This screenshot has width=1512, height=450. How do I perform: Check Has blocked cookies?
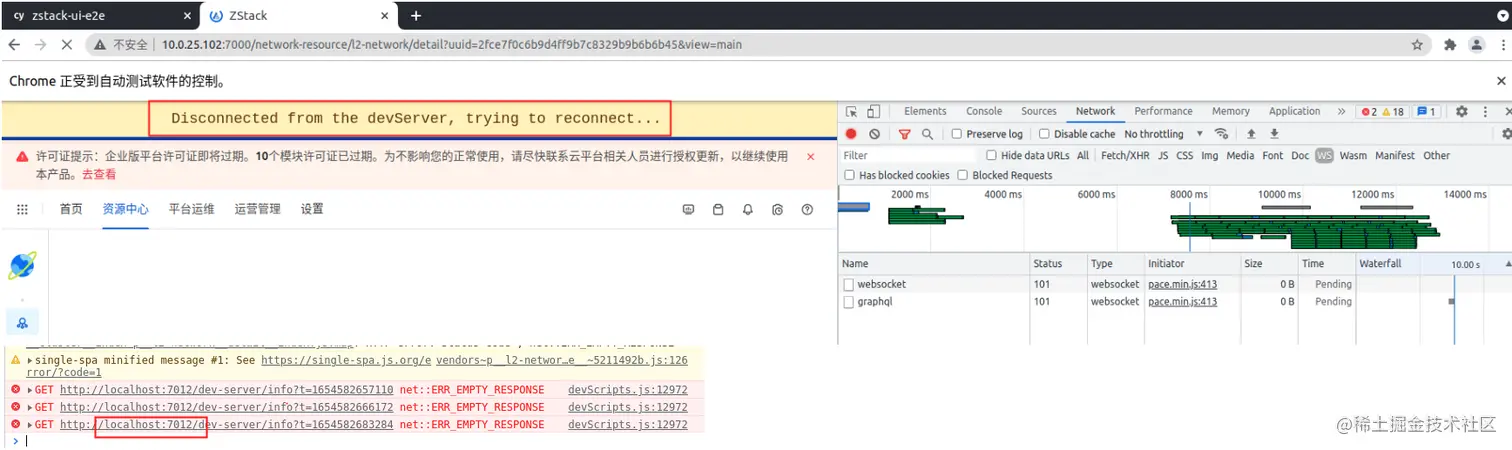tap(850, 176)
